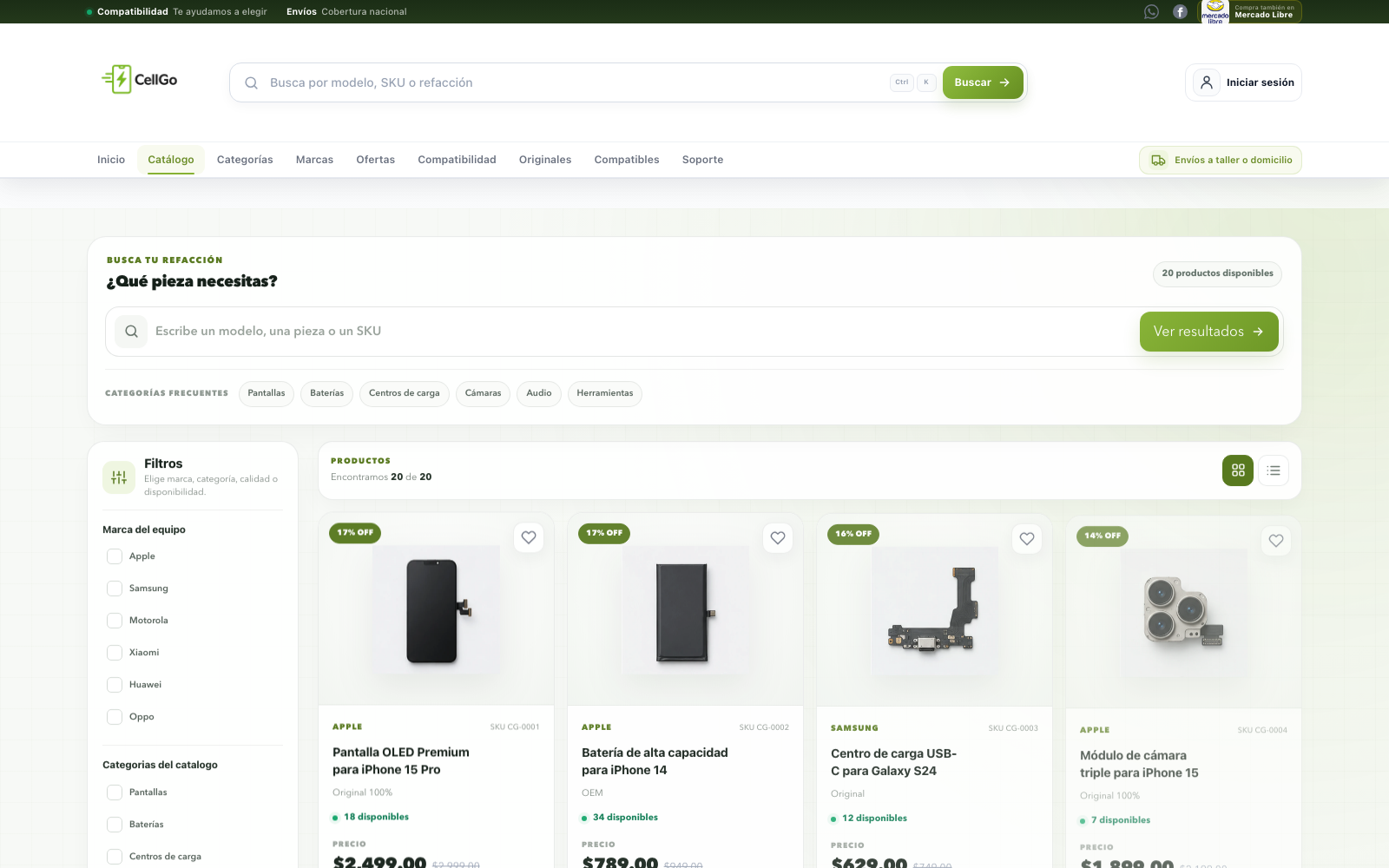The width and height of the screenshot is (1389, 868).
Task: Select the Audio chip
Action: [x=539, y=393]
